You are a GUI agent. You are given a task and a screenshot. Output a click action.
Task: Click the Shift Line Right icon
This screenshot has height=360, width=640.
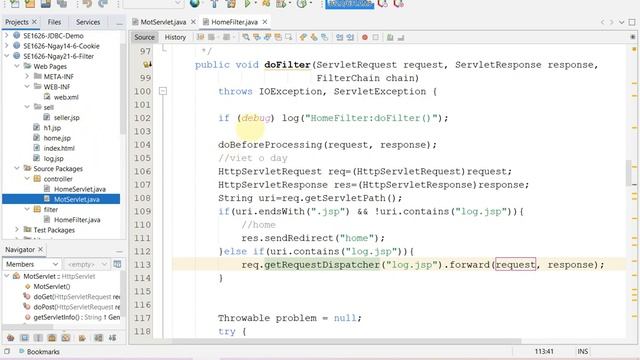(350, 37)
